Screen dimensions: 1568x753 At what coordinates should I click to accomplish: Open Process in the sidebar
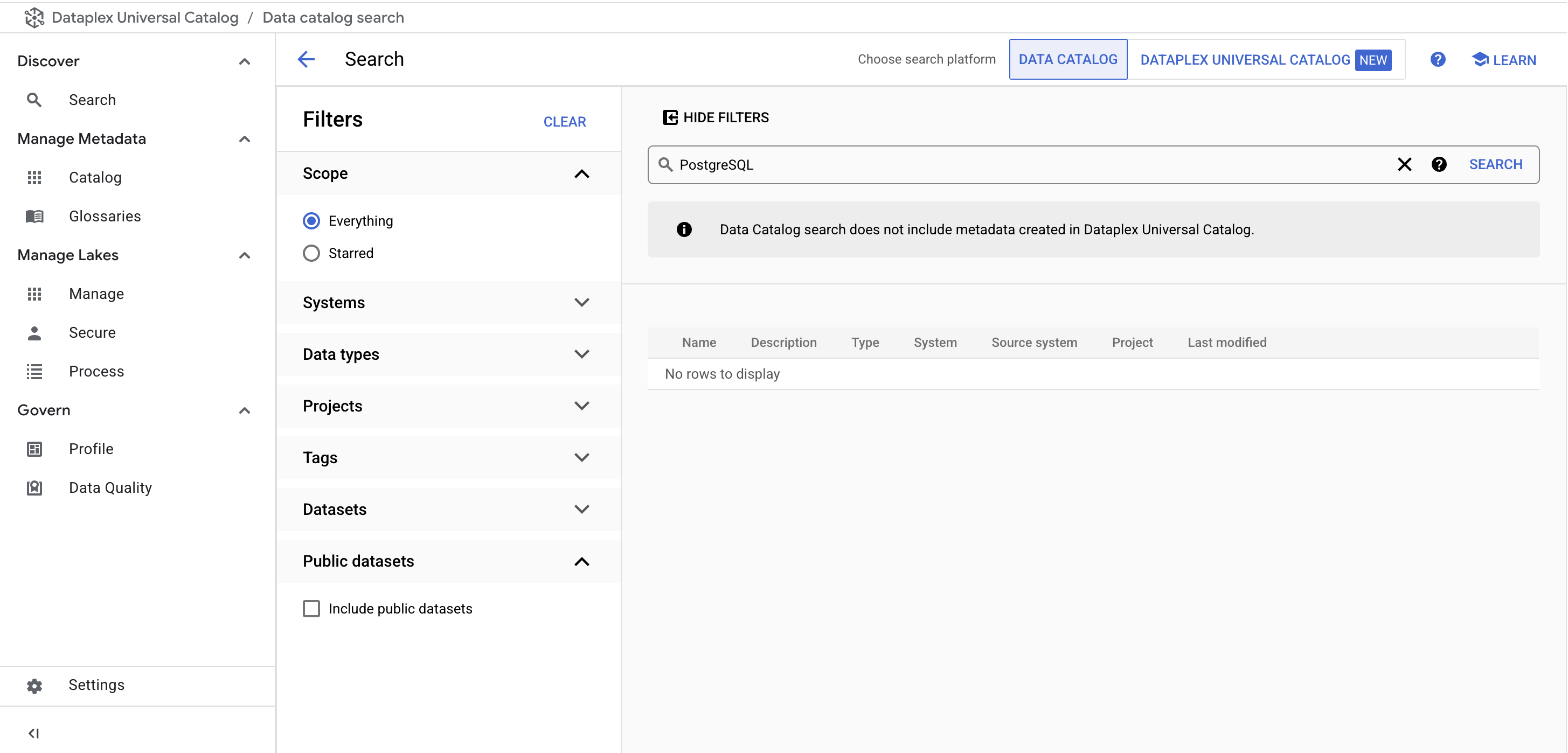click(x=96, y=372)
